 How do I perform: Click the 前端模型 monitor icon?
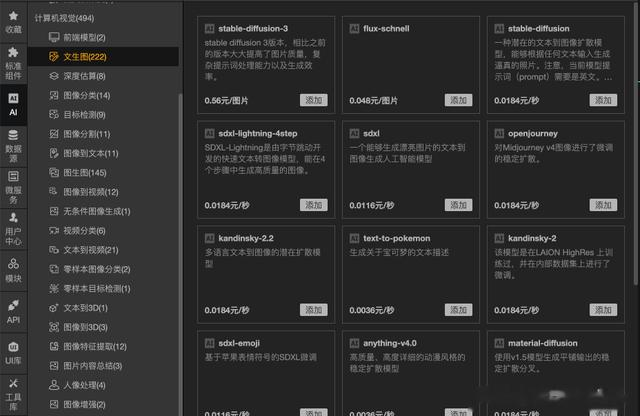(54, 37)
